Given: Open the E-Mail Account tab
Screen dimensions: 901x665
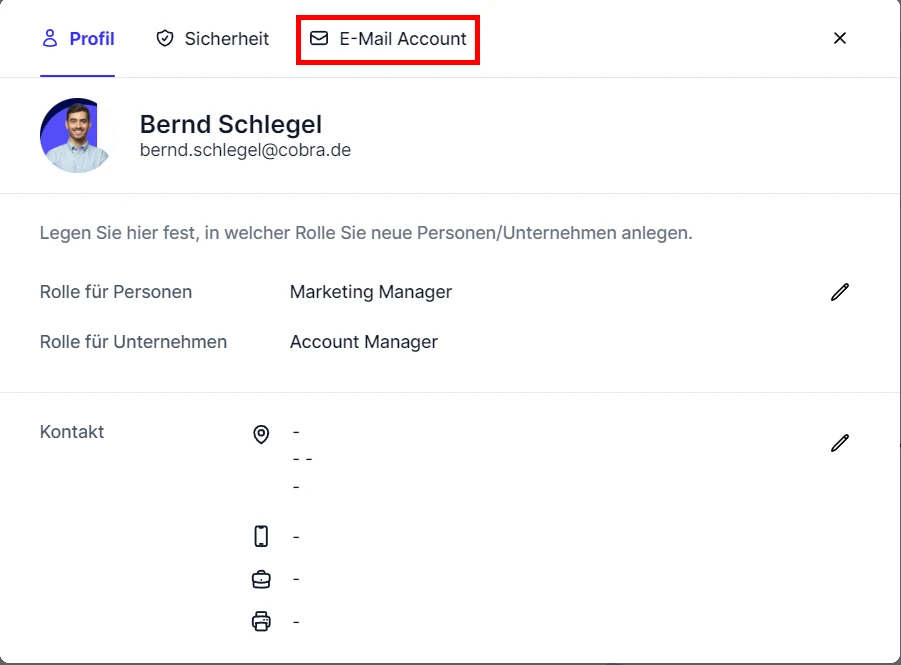Looking at the screenshot, I should 403,39.
